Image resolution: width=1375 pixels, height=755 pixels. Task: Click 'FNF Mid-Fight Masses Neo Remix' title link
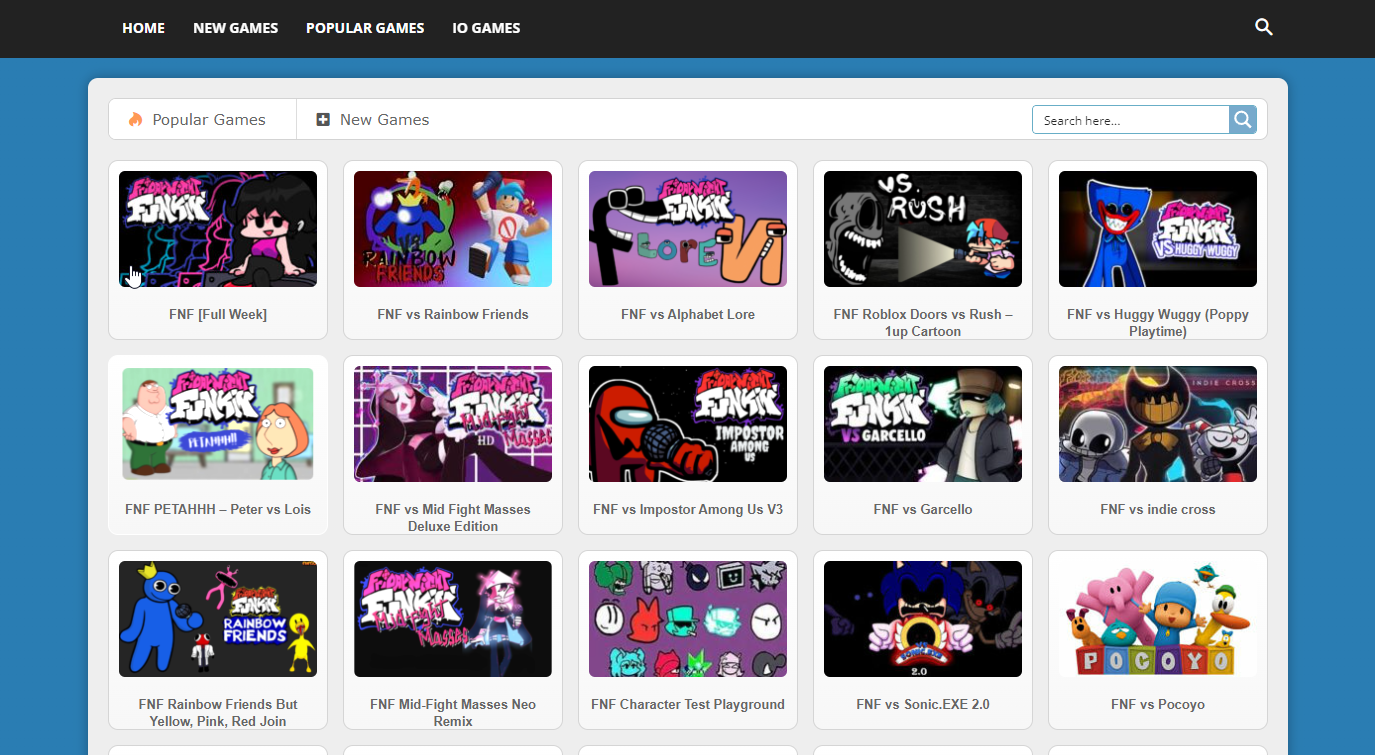[453, 713]
